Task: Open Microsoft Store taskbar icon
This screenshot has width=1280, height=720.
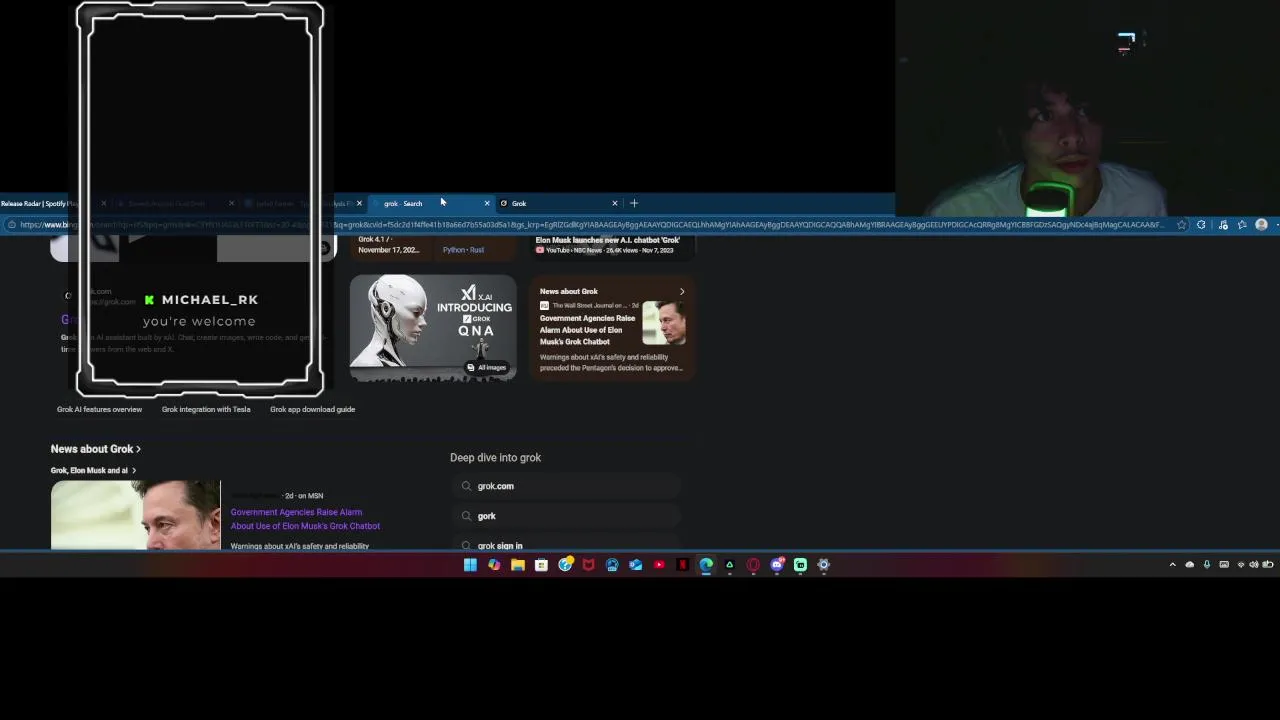Action: pos(541,565)
